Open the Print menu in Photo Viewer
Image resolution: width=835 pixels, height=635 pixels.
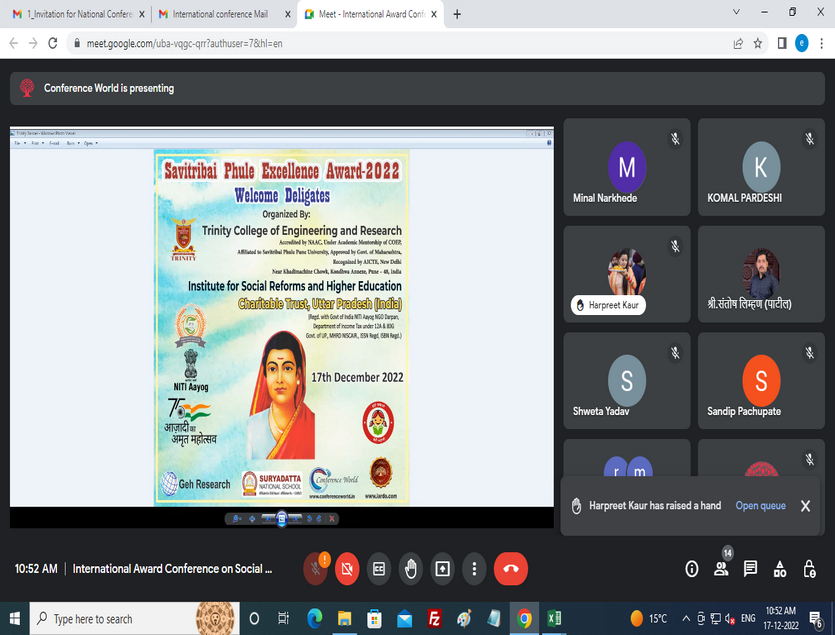(37, 143)
